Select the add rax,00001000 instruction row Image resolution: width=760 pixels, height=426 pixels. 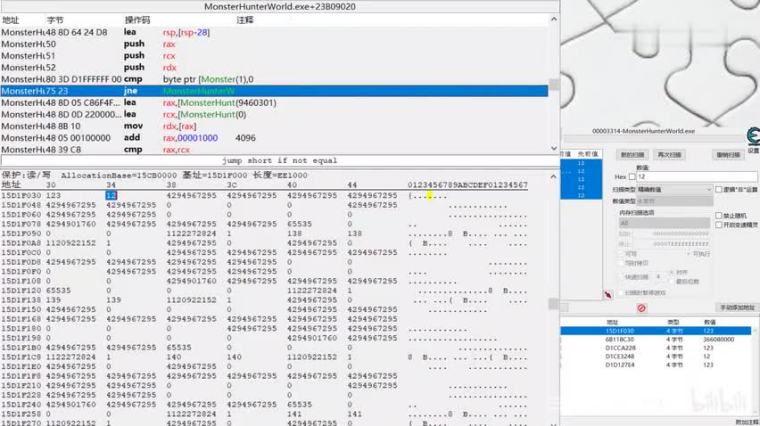tap(274, 138)
